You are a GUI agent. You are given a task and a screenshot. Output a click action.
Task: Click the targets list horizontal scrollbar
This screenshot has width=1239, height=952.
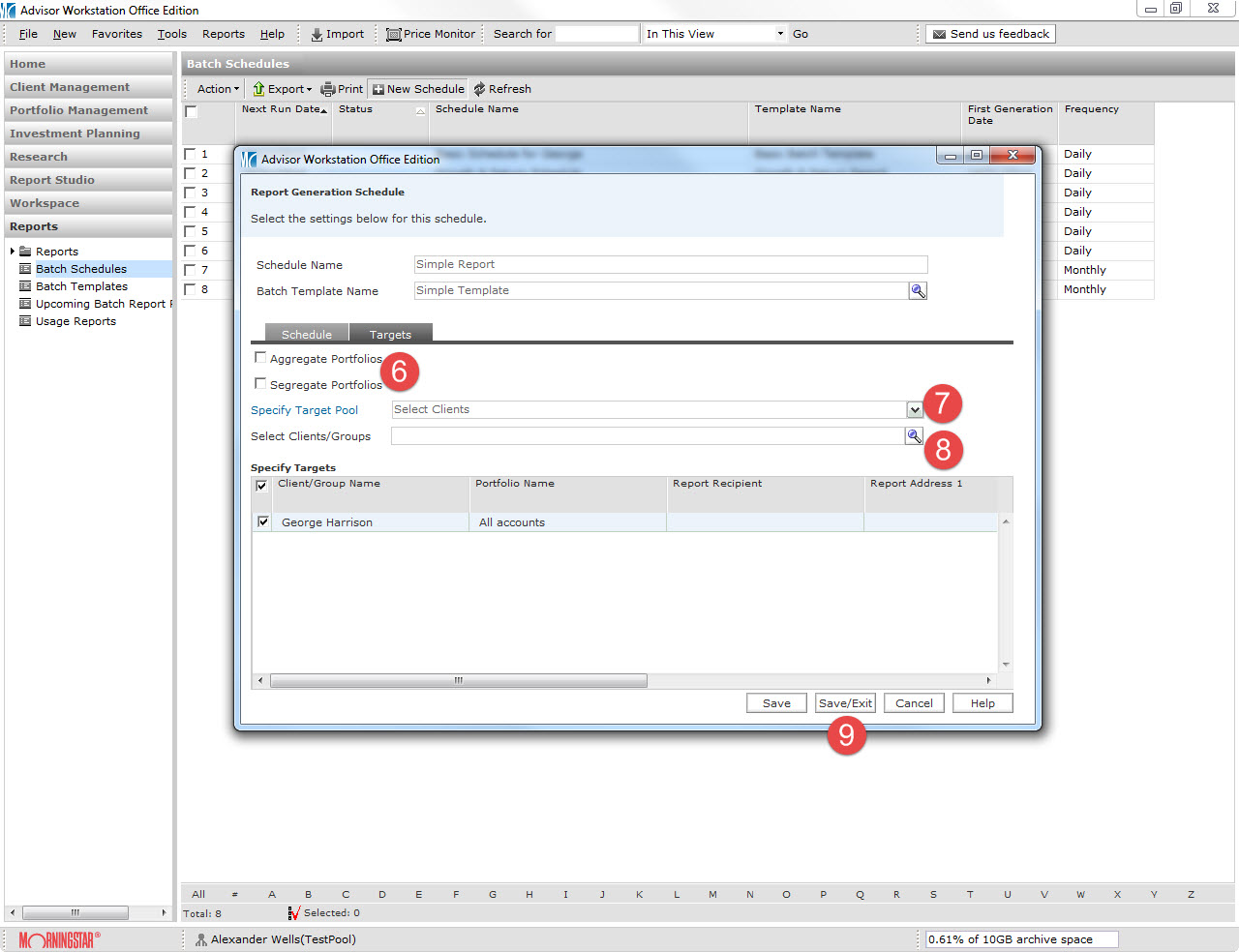[x=459, y=681]
